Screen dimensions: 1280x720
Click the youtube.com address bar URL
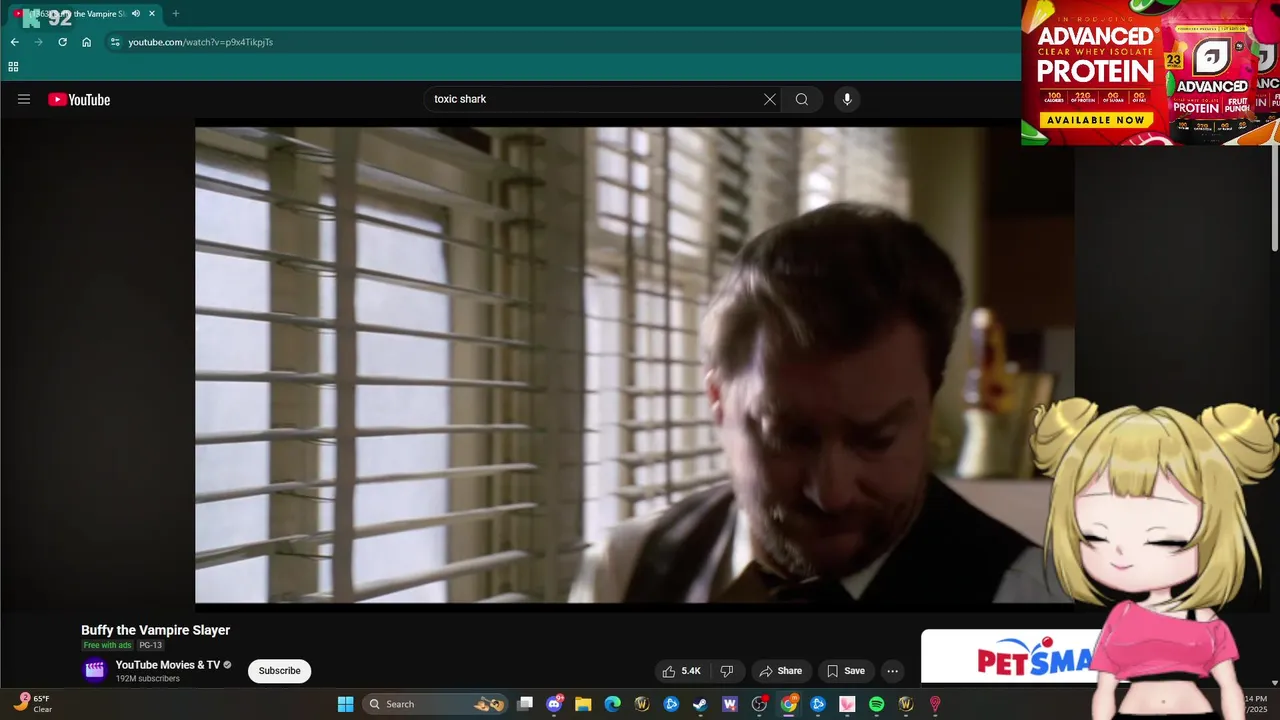[200, 42]
